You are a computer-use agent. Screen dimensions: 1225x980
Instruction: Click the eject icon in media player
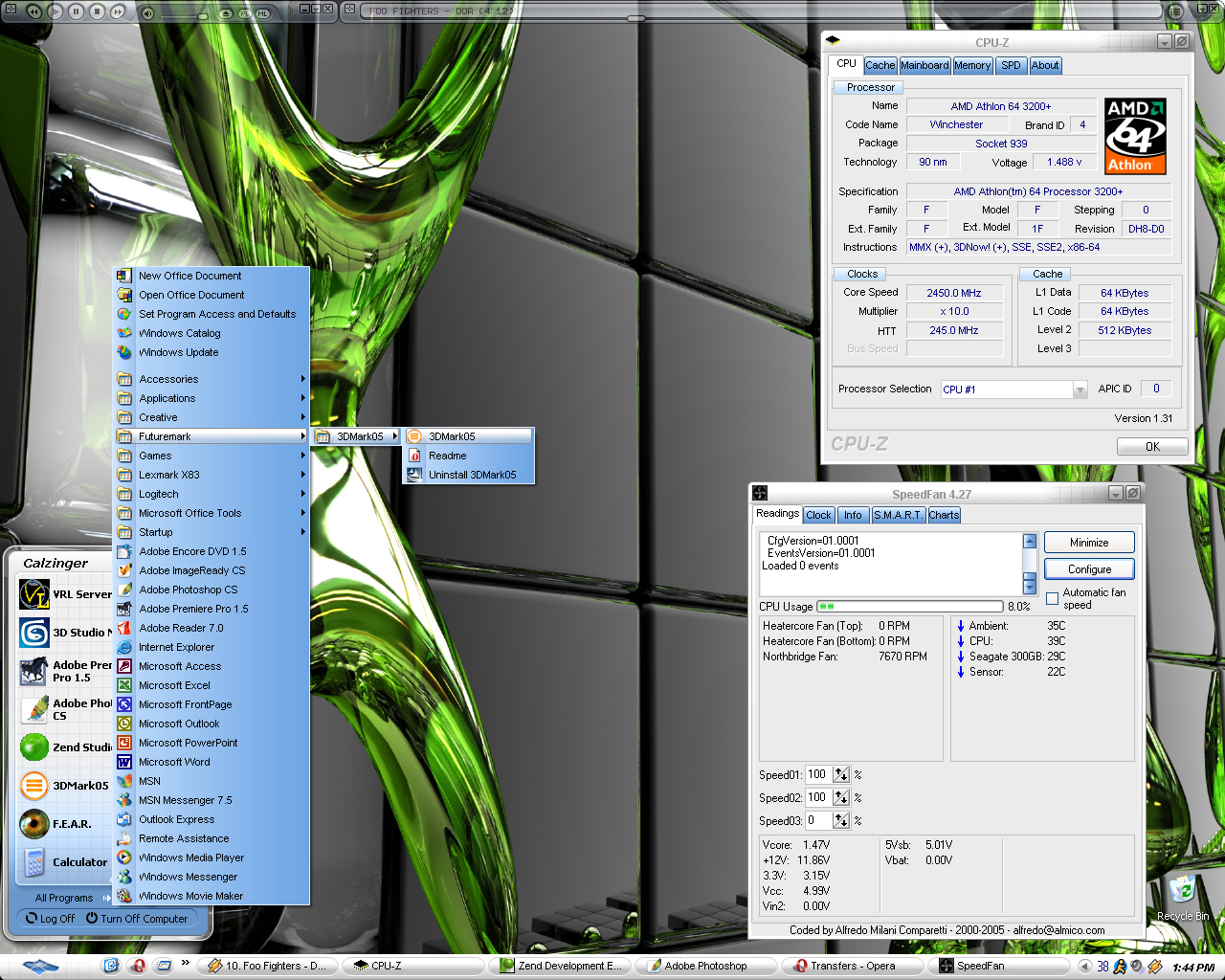tap(226, 13)
